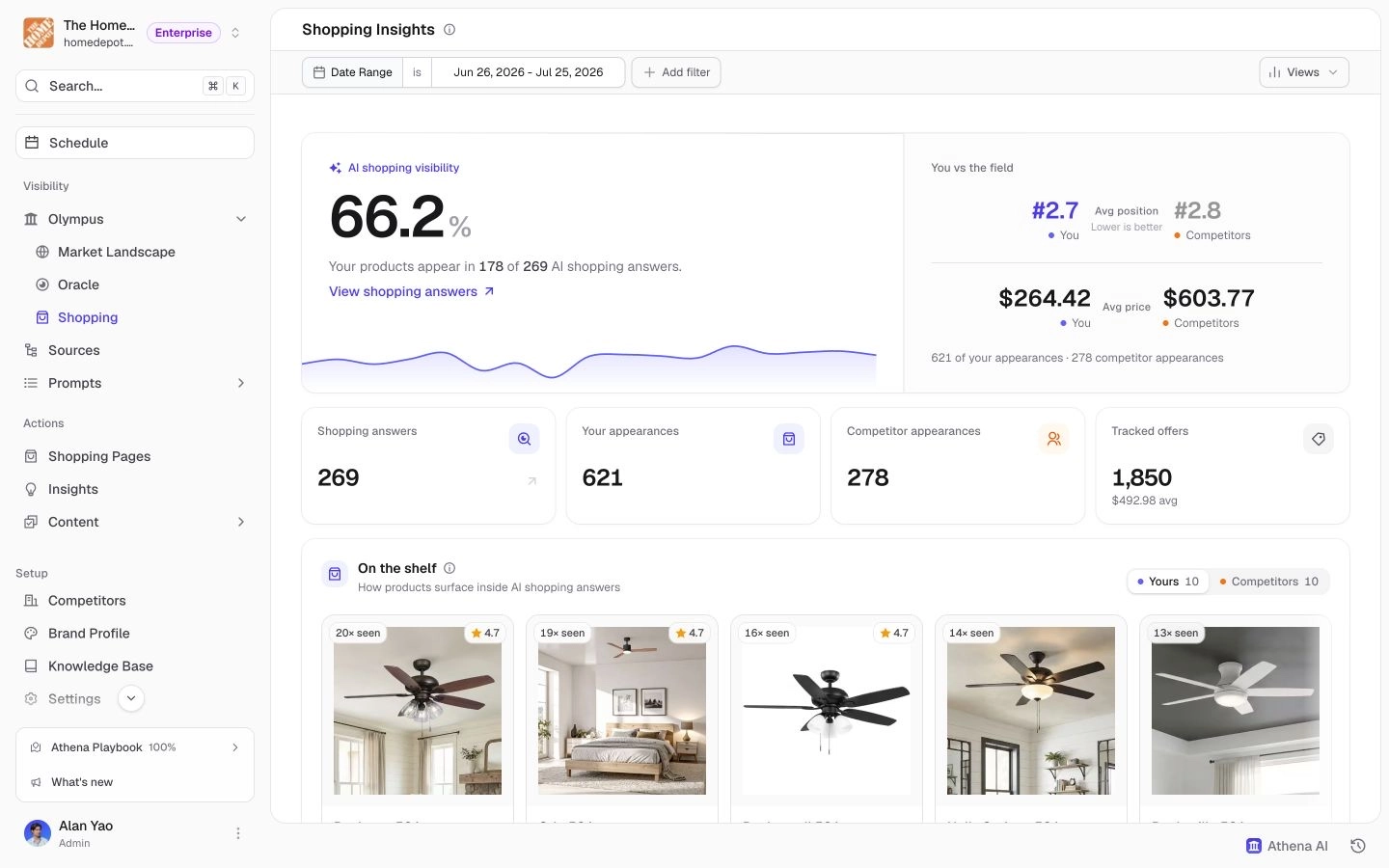The height and width of the screenshot is (868, 1389).
Task: Click Athena Playbook 100% entry
Action: 135,747
